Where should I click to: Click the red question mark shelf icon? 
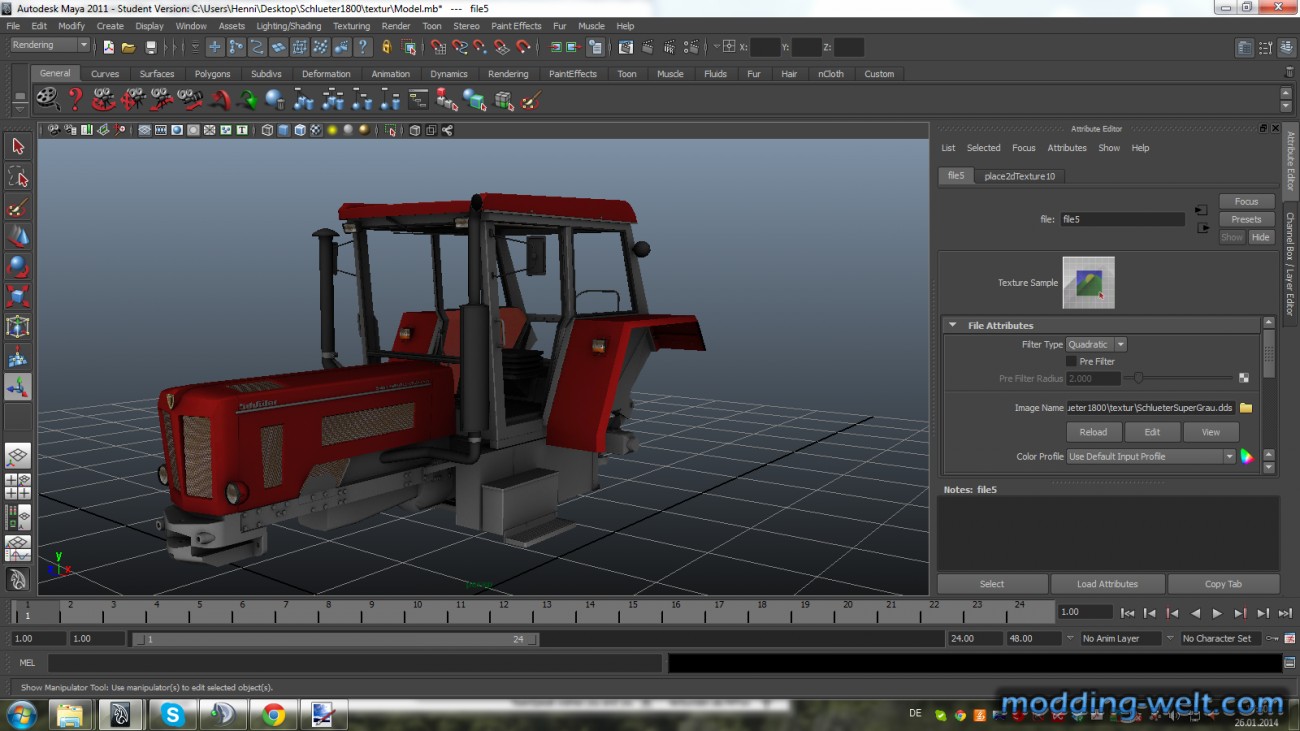click(75, 99)
